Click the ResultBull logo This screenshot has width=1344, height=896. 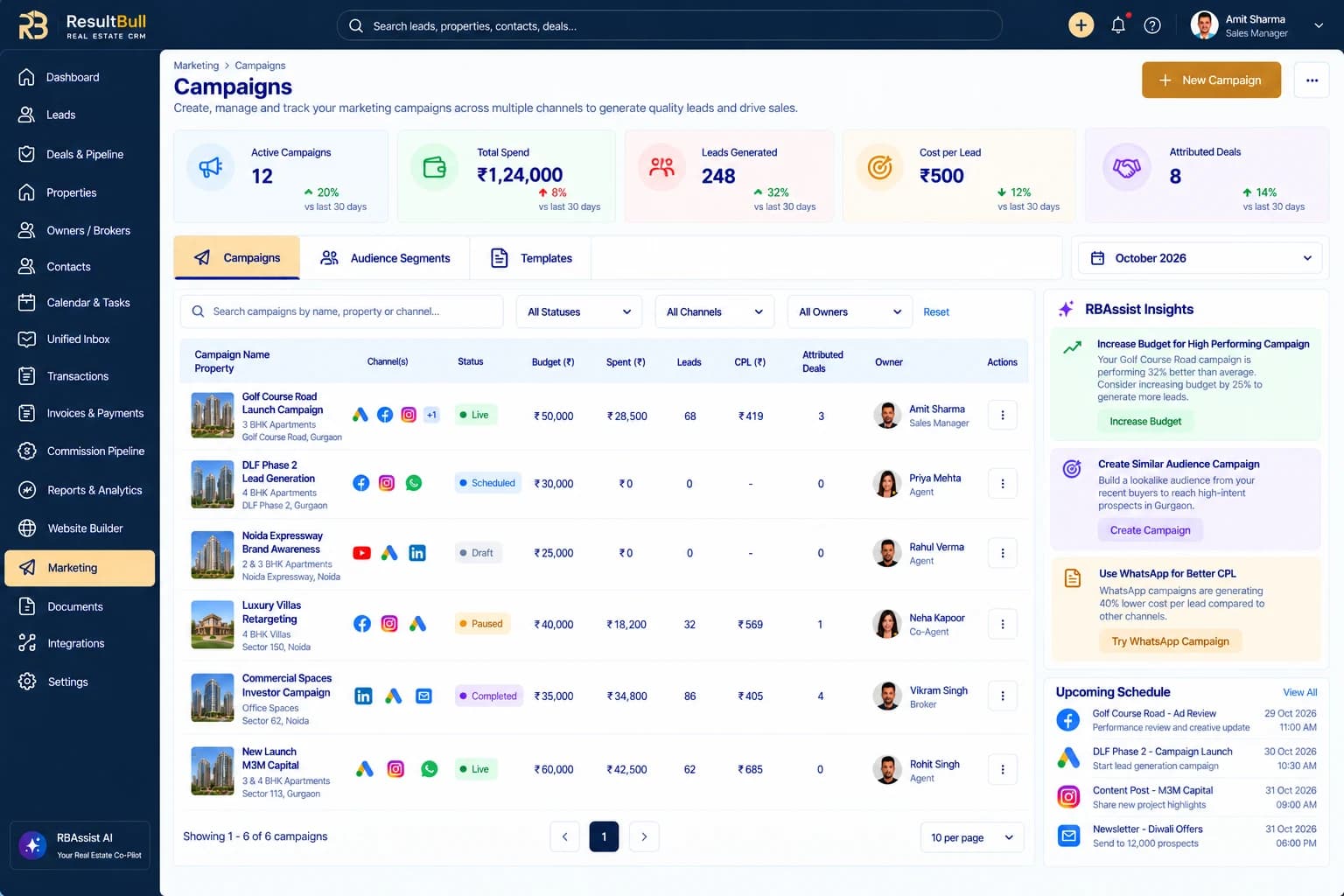(x=82, y=25)
